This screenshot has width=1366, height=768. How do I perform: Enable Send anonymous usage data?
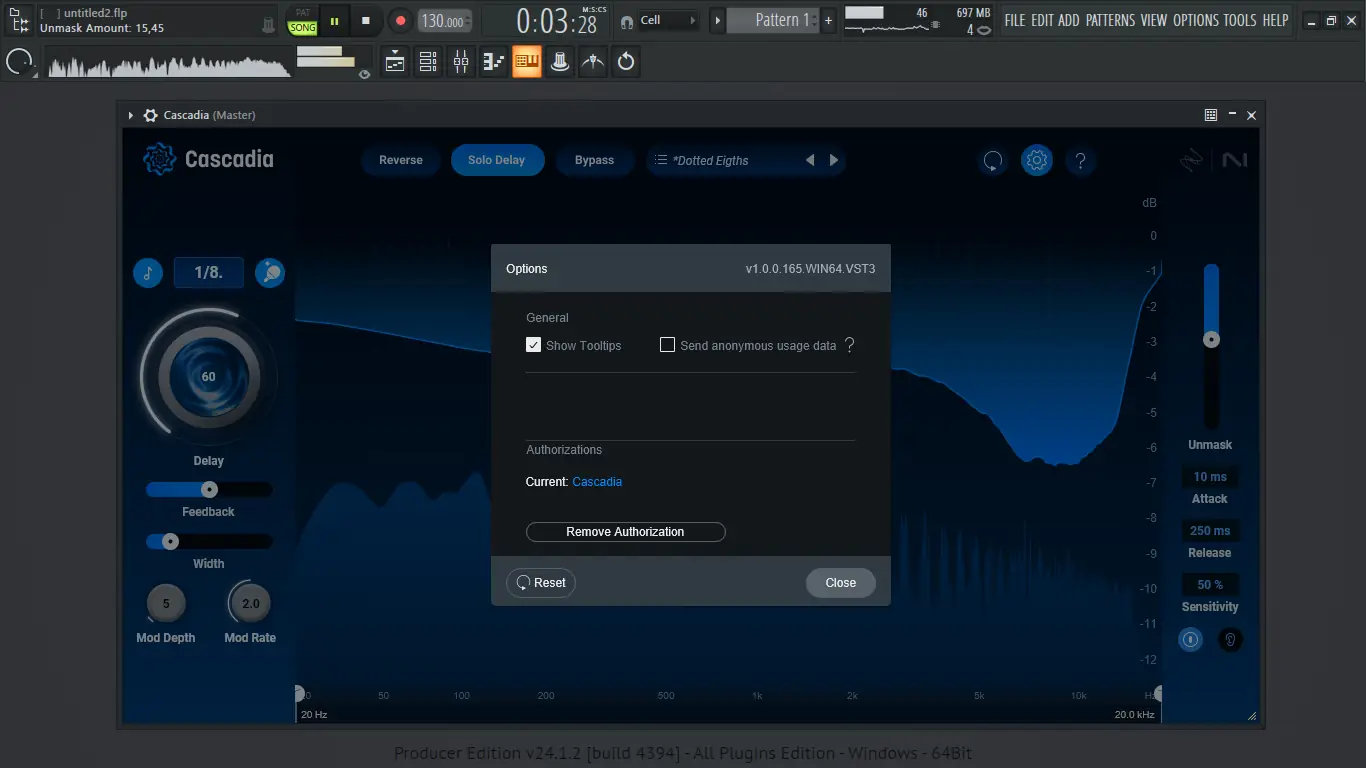(667, 344)
